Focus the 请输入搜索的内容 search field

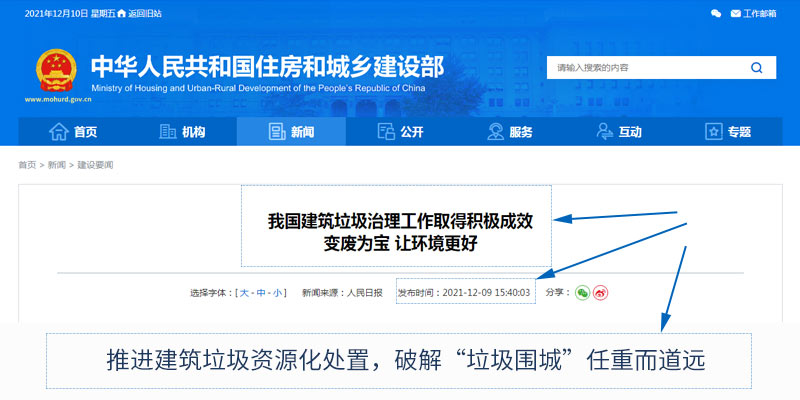[x=661, y=67]
